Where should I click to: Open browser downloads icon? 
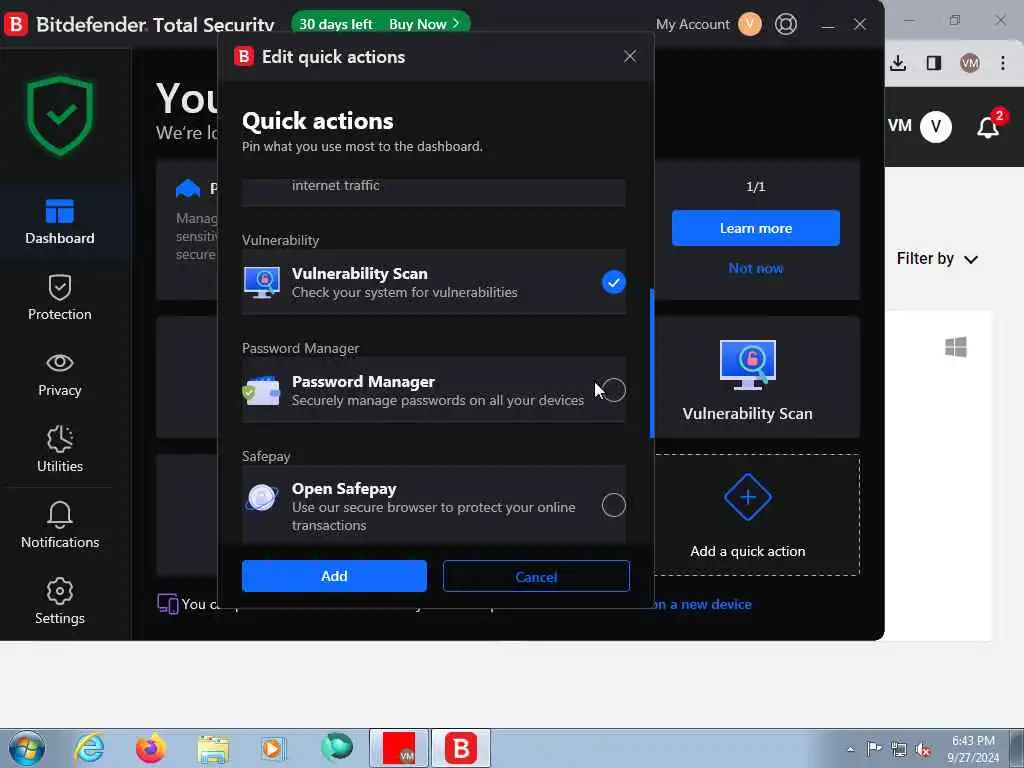(x=898, y=63)
